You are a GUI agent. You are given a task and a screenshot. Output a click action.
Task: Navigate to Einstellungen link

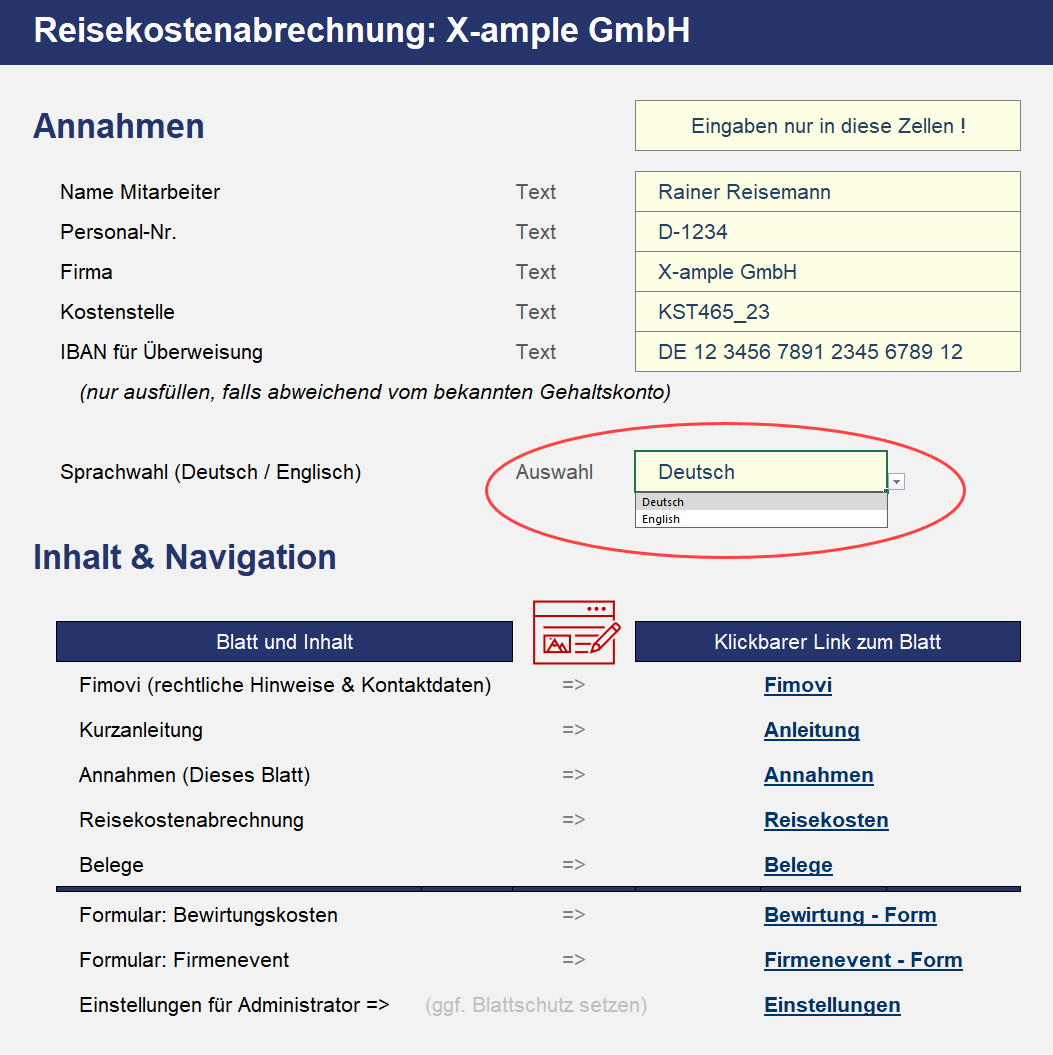point(832,1005)
